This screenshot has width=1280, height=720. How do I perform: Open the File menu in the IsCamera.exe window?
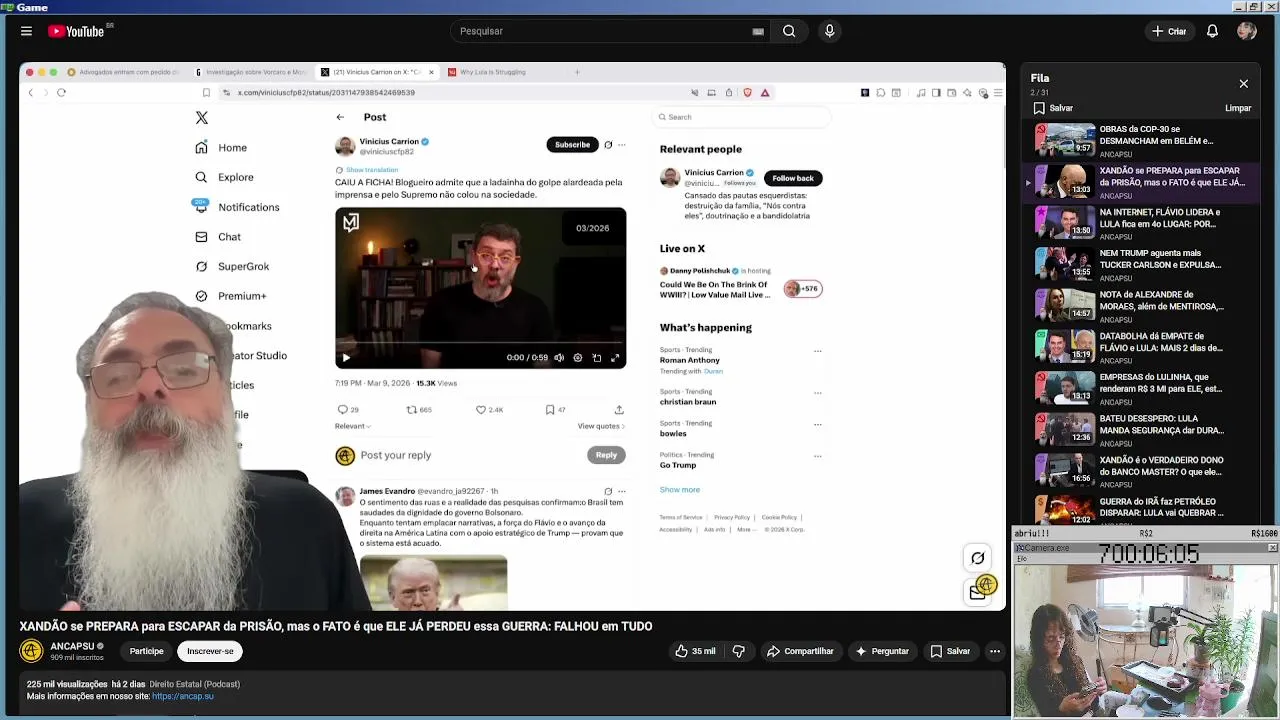point(1021,558)
